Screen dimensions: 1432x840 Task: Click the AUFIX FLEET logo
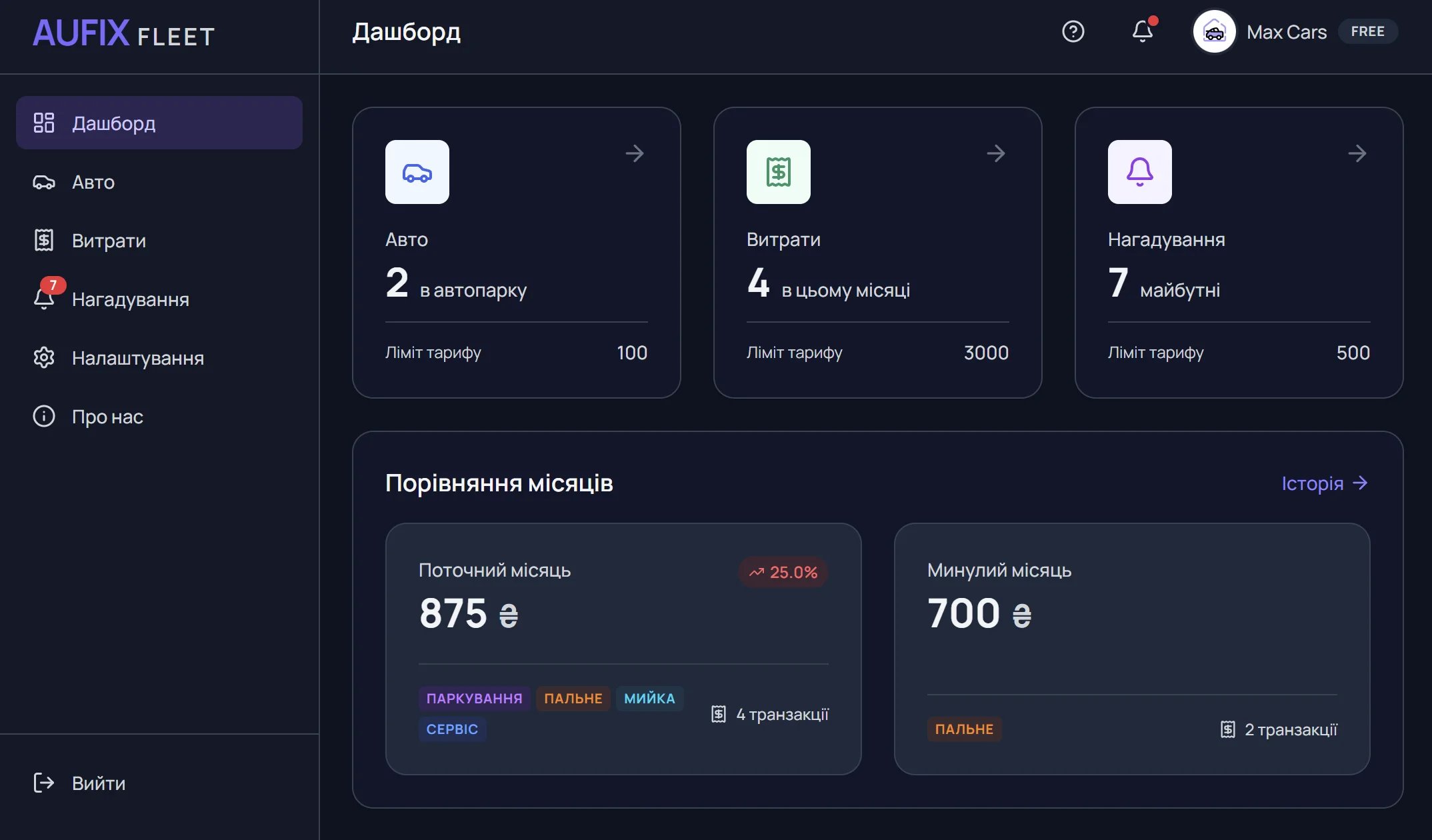(x=124, y=33)
